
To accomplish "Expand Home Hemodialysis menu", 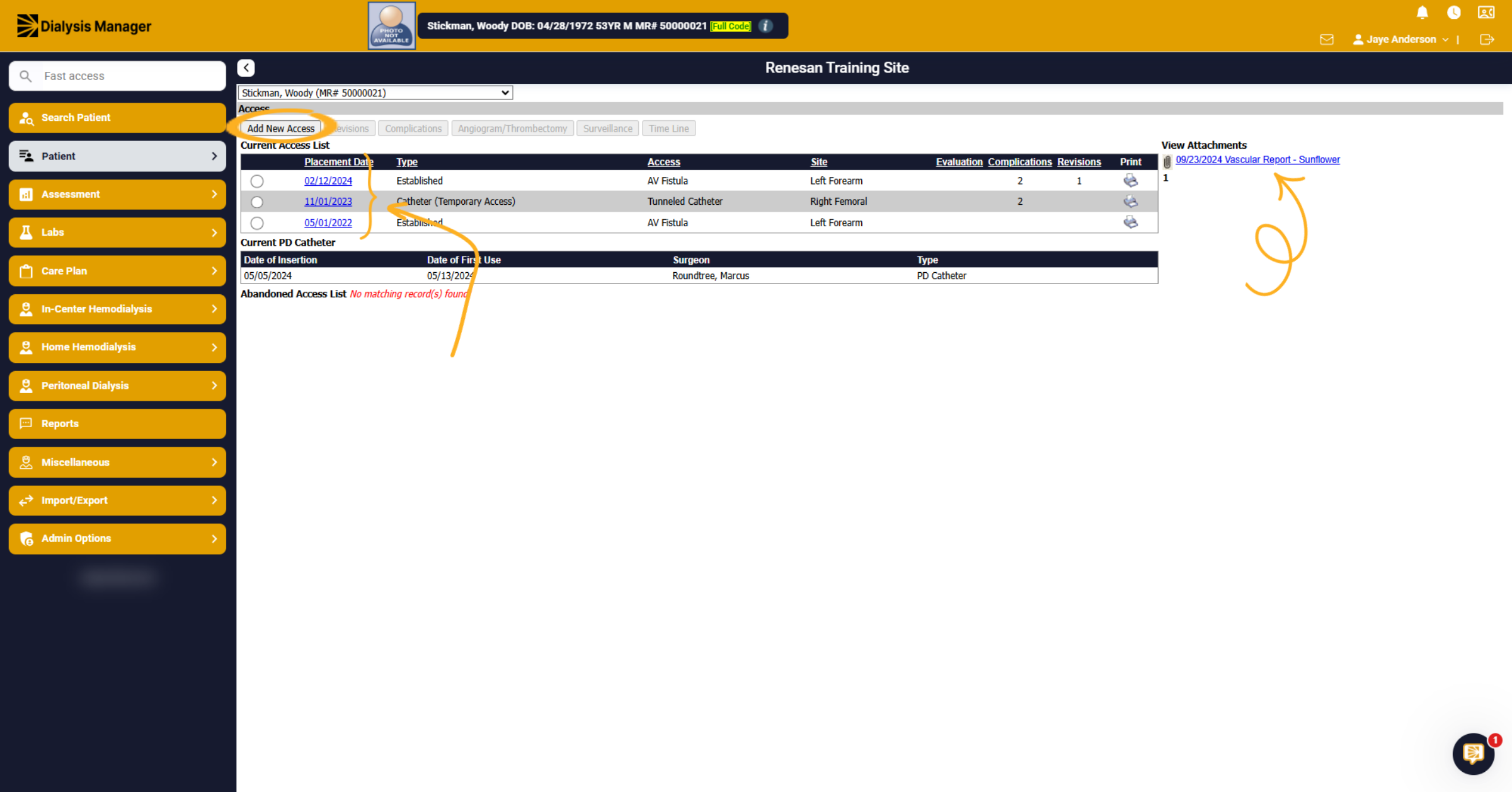I will 117,347.
